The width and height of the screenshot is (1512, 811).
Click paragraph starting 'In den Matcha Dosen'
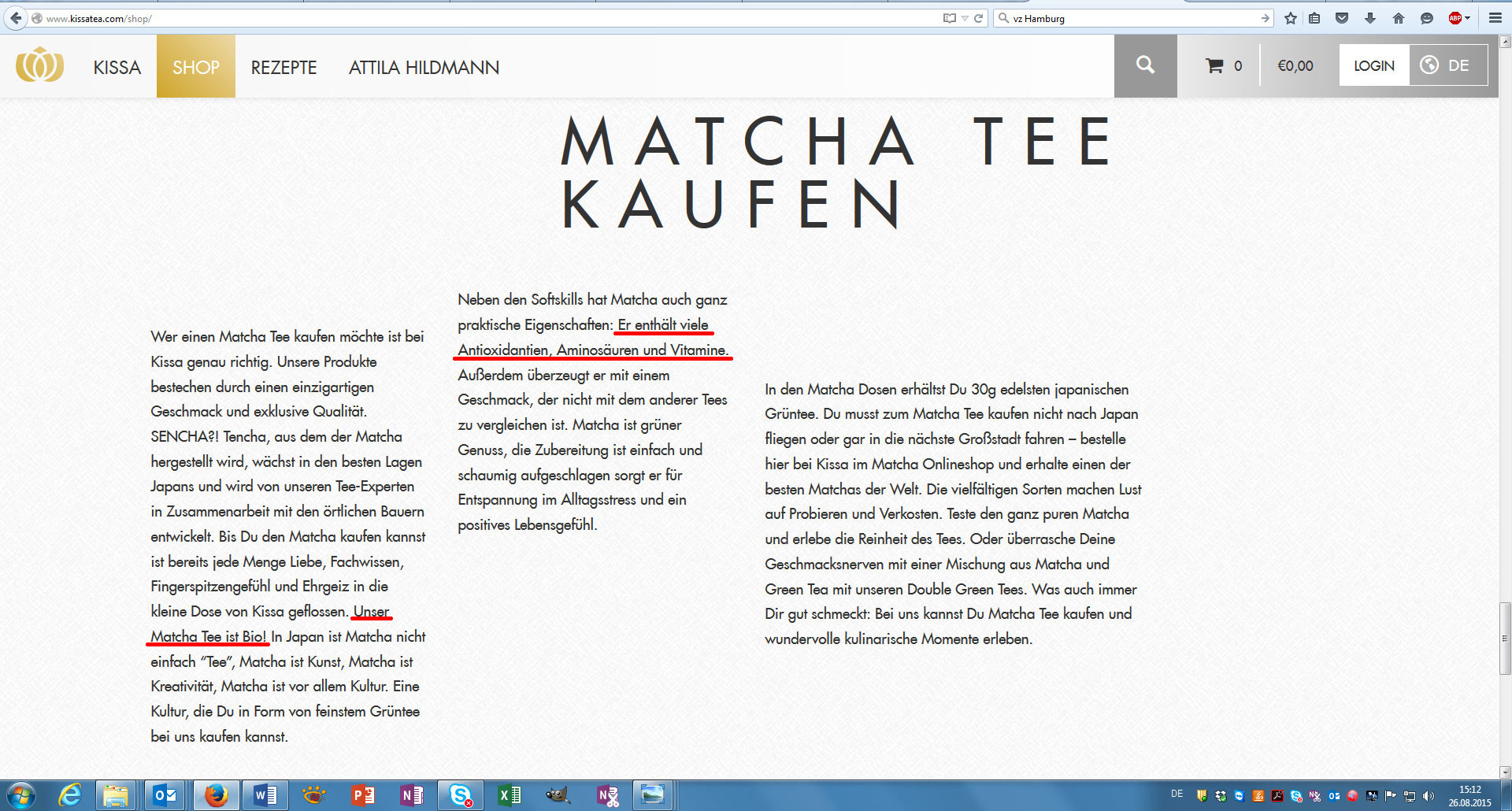(953, 514)
